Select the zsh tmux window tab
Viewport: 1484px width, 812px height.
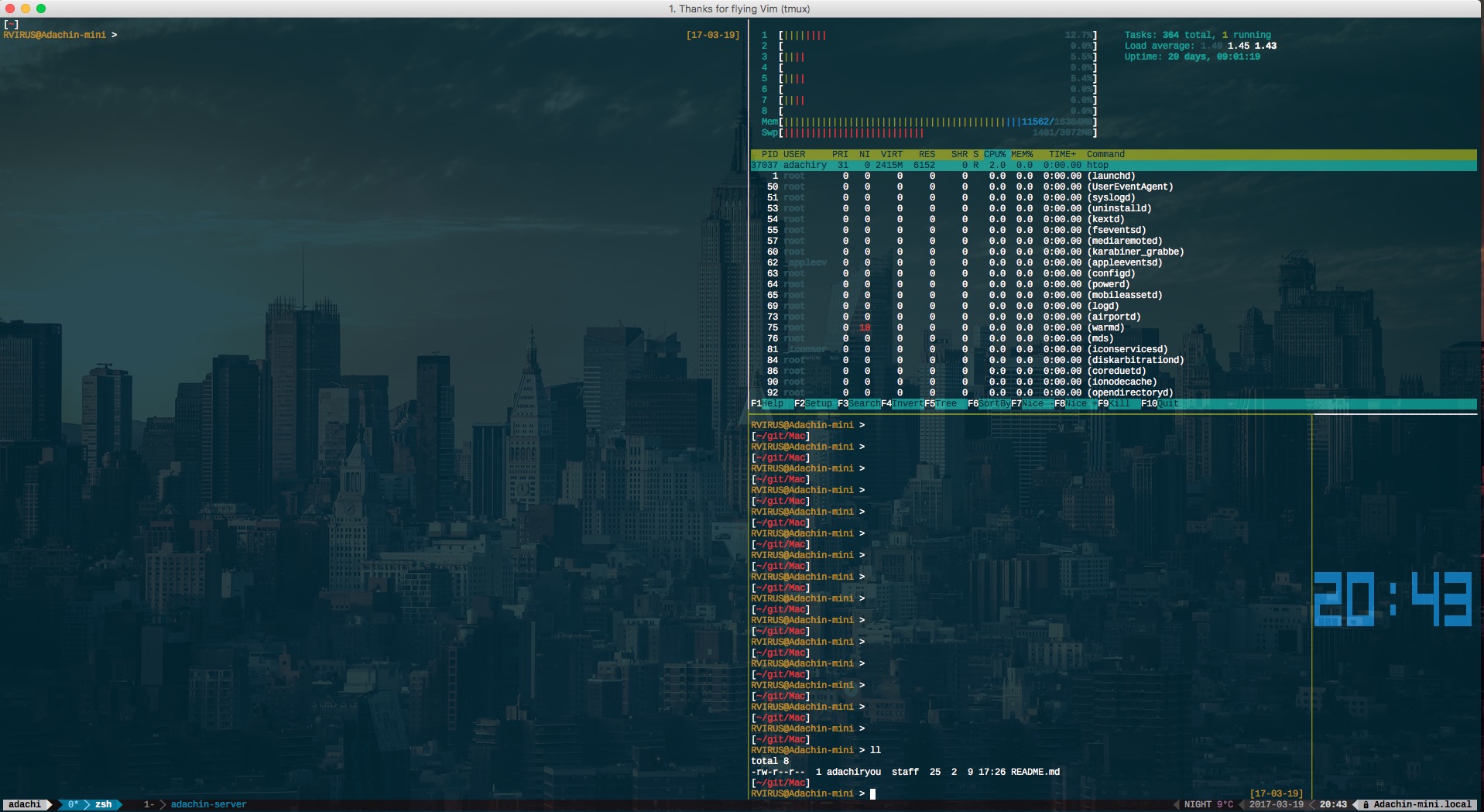[103, 805]
